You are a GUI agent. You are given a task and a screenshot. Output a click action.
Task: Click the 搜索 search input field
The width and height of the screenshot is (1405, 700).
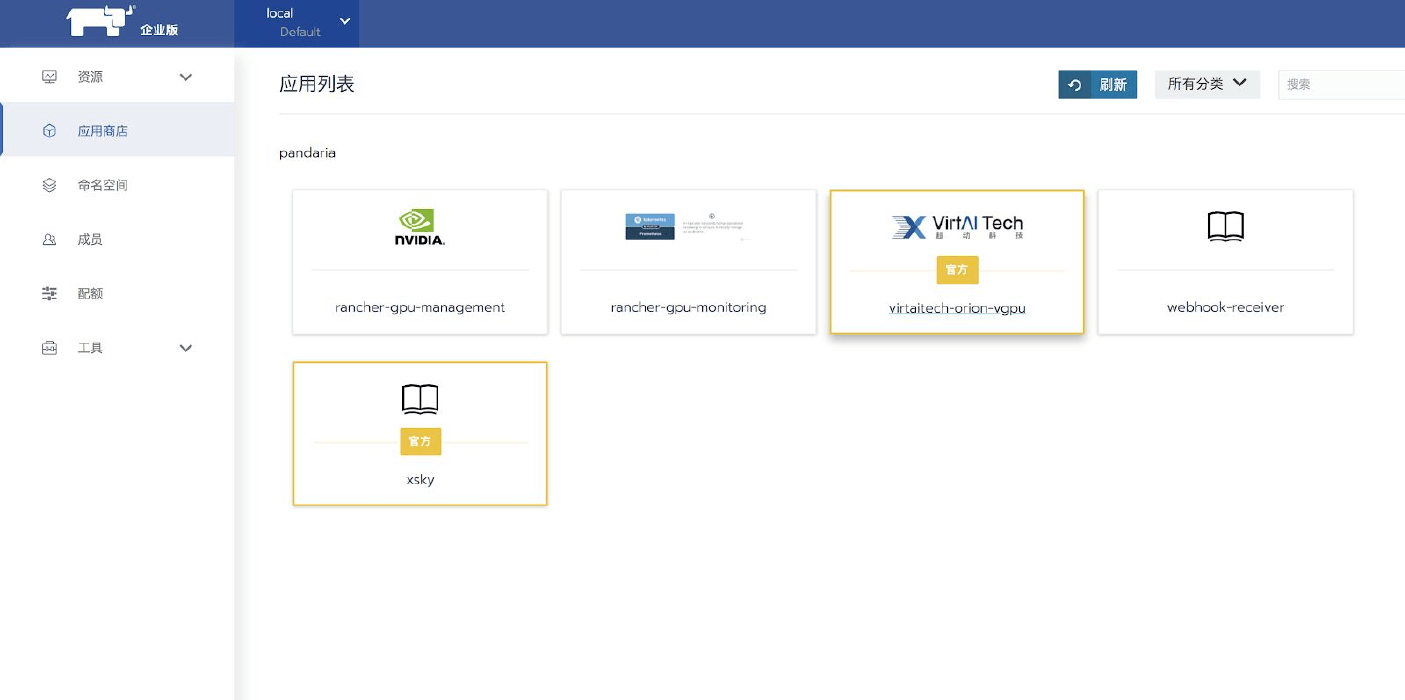click(1340, 85)
